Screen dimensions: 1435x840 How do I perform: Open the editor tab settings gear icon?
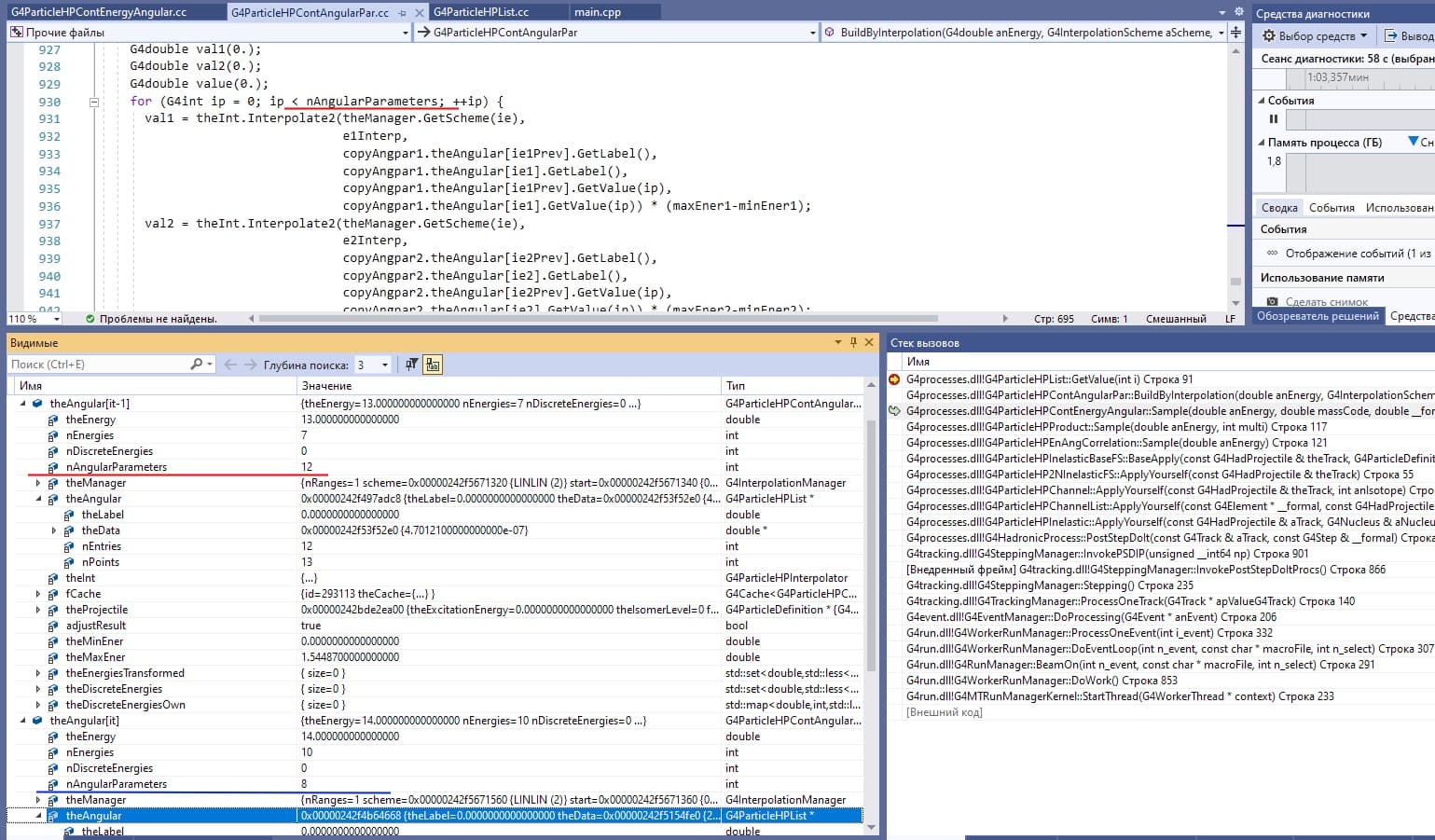(x=1238, y=12)
